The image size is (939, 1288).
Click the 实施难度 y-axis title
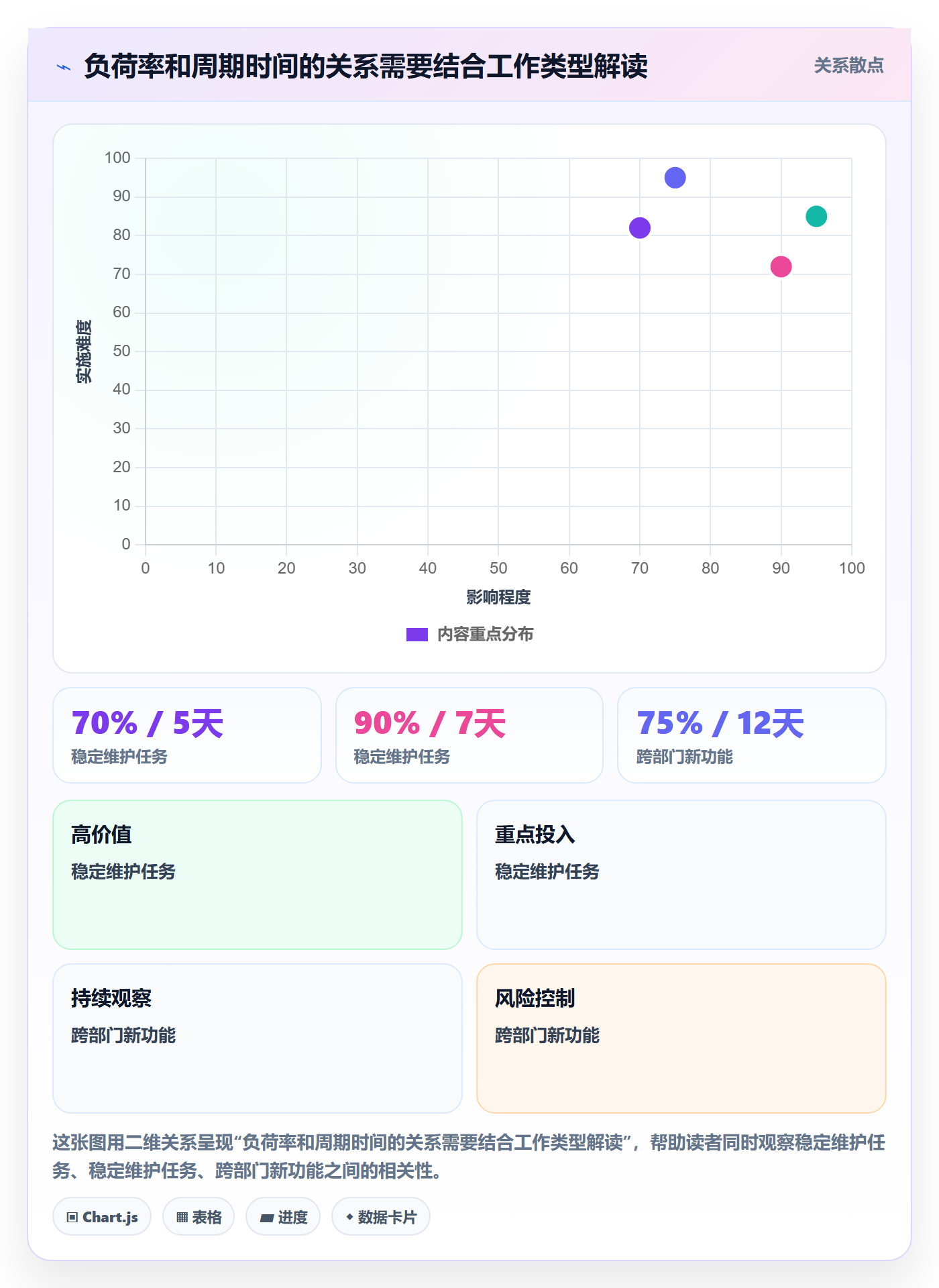pos(84,352)
